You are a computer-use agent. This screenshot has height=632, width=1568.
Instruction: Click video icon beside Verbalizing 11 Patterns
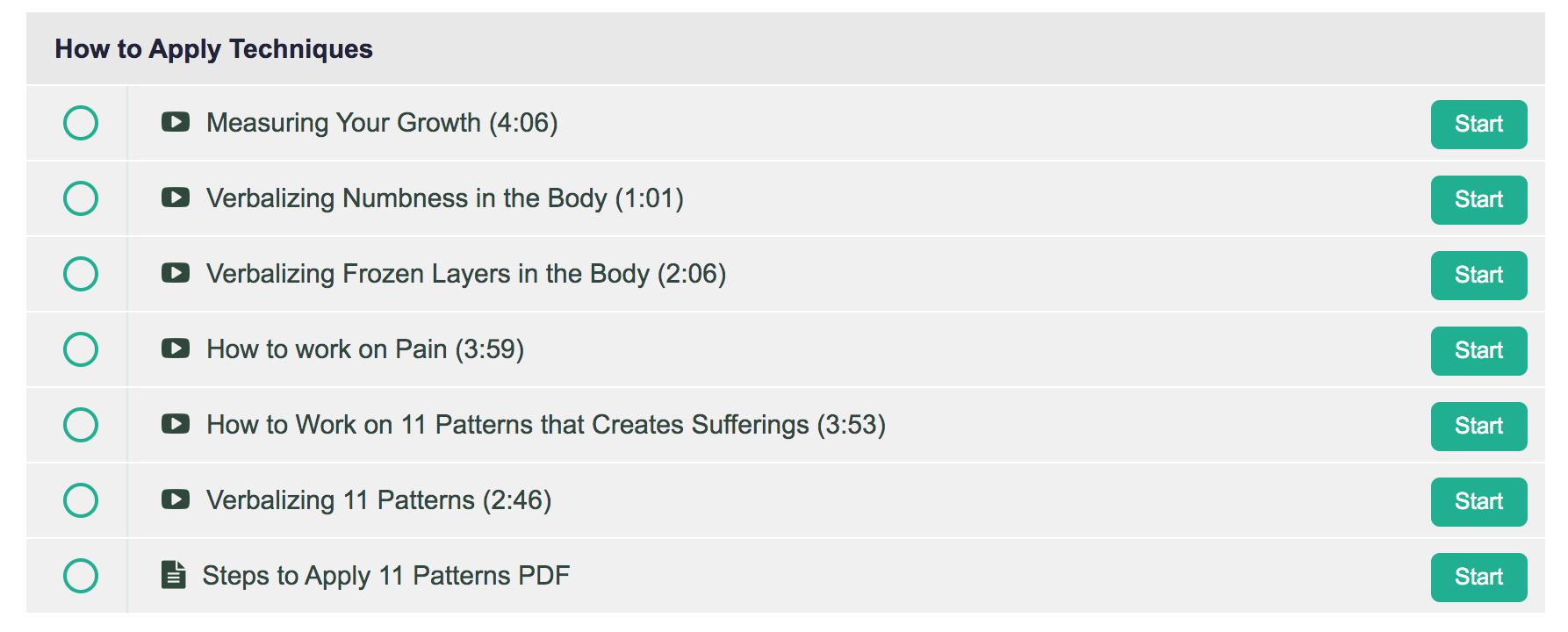[176, 499]
